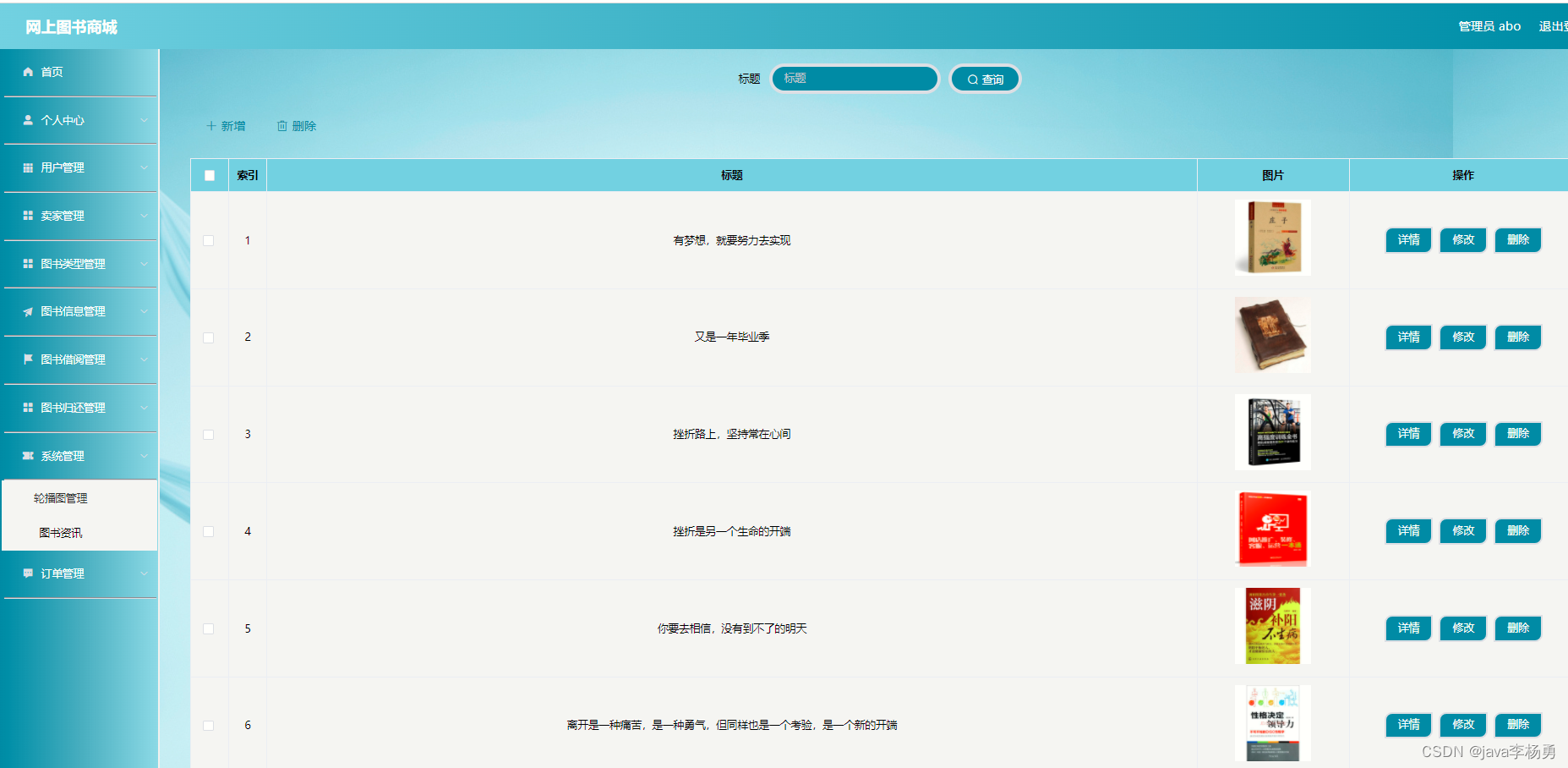Click the home icon beside 首页

pos(28,72)
